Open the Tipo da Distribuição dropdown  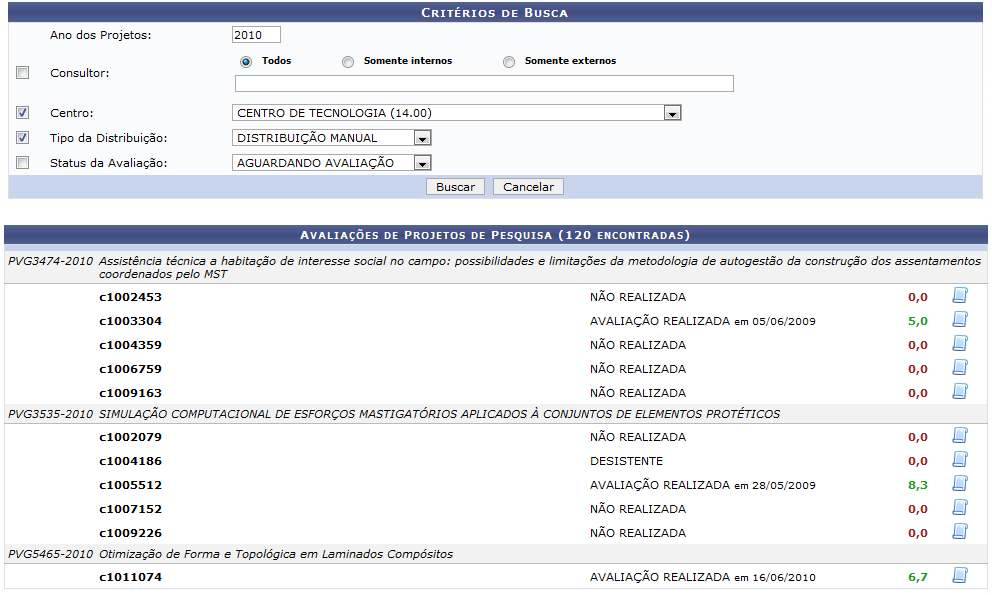pos(421,138)
